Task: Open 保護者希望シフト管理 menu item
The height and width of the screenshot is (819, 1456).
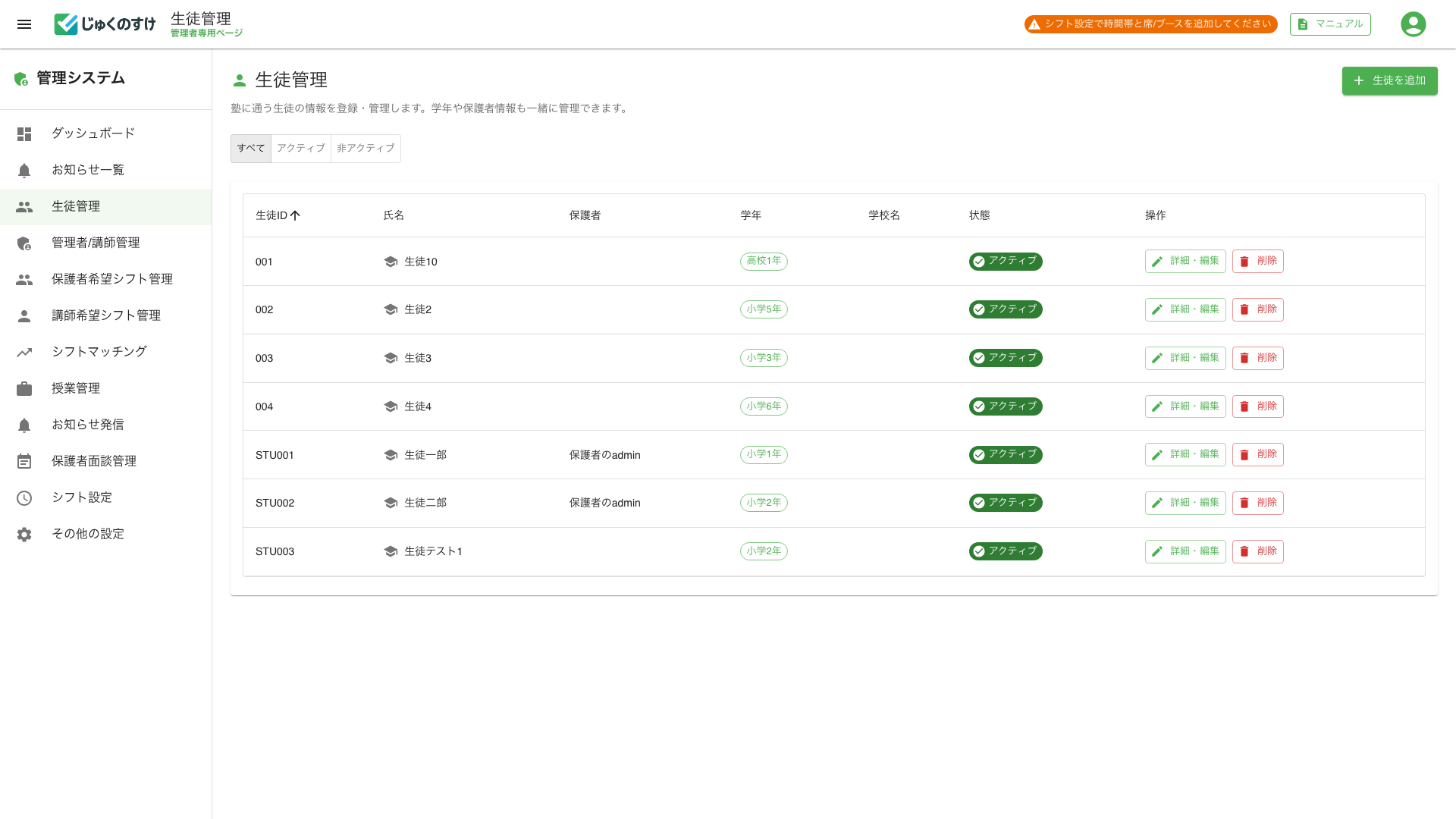Action: click(x=112, y=279)
